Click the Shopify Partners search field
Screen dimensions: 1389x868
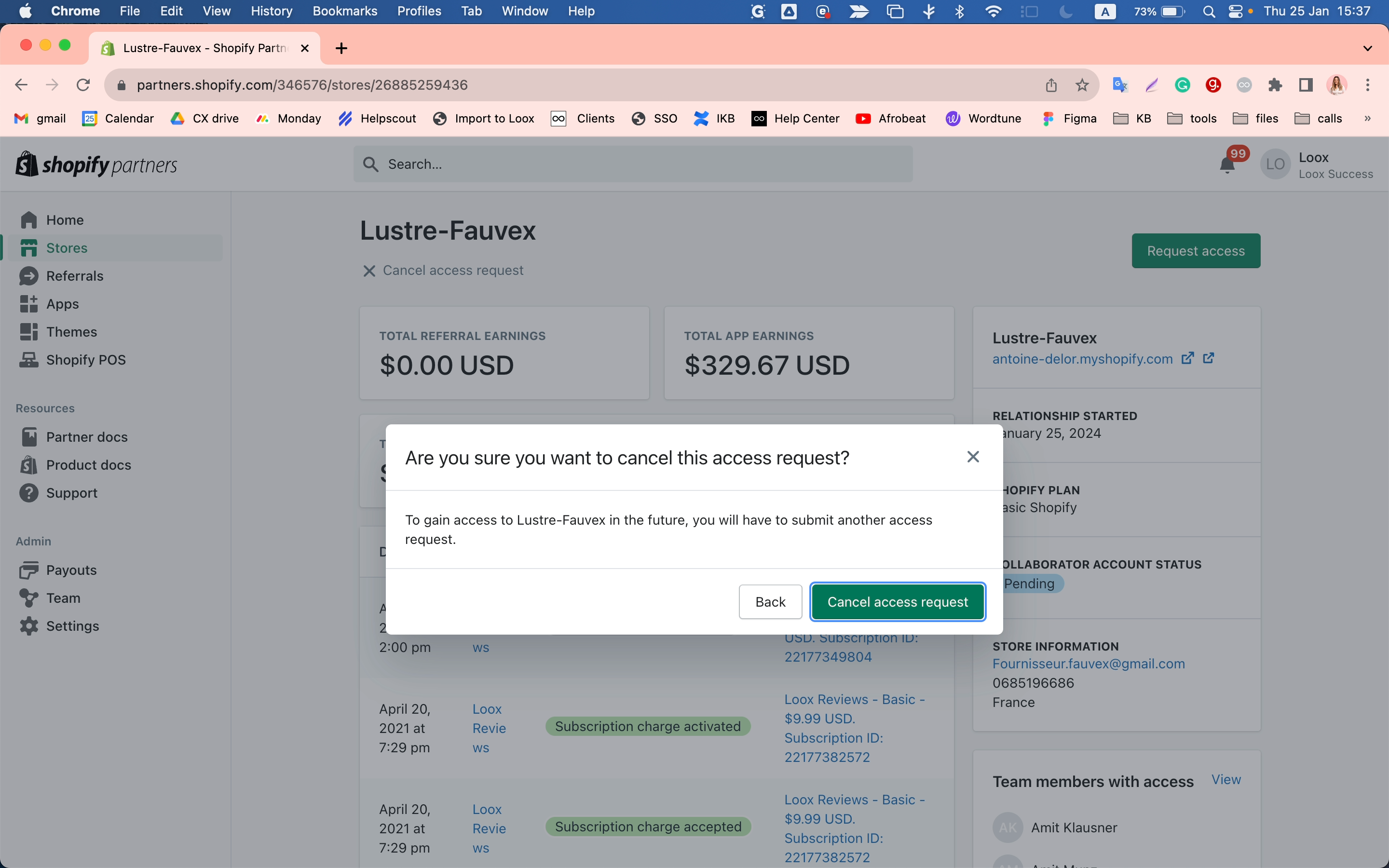[x=632, y=164]
